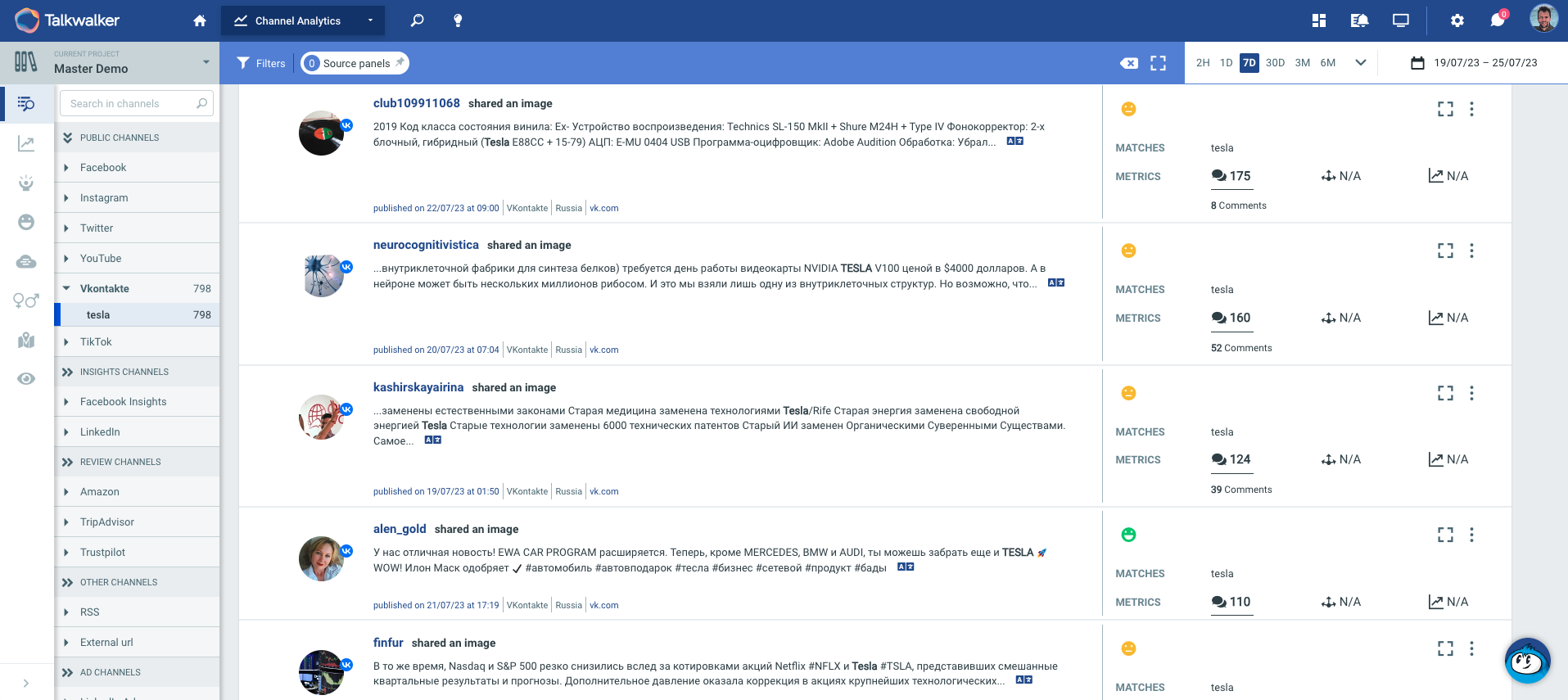The width and height of the screenshot is (1568, 700).
Task: Open the gender demographics sidebar icon
Action: [x=26, y=300]
